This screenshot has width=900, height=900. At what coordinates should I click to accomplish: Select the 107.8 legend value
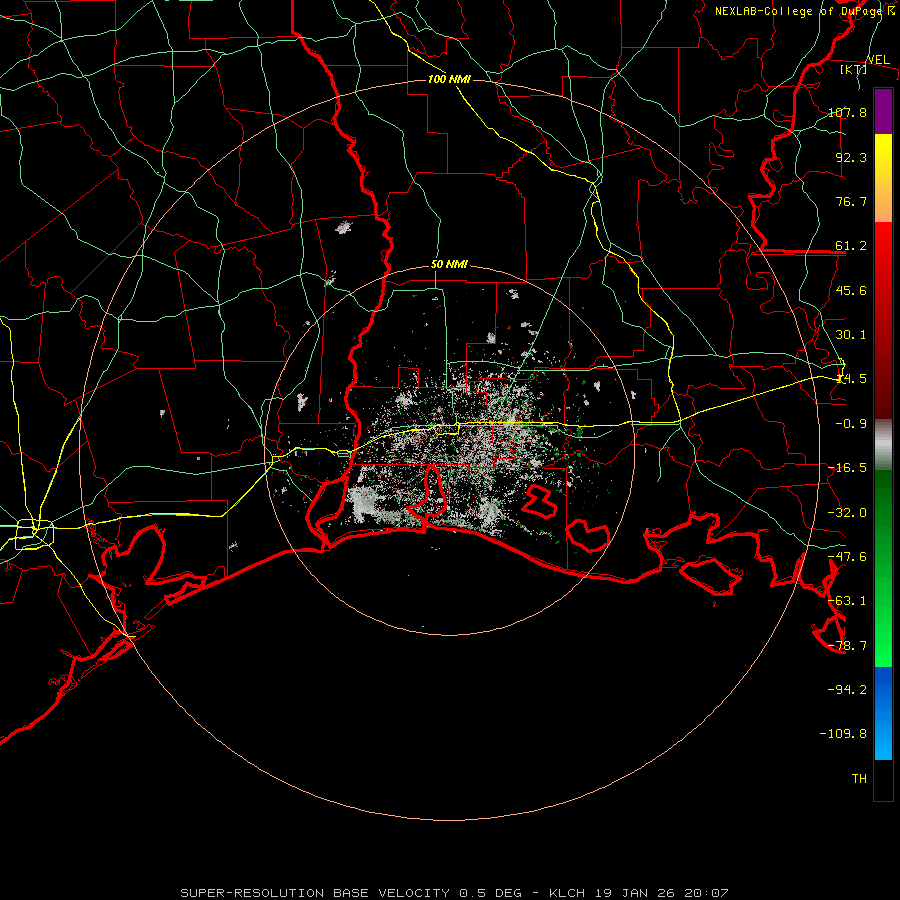tap(847, 112)
